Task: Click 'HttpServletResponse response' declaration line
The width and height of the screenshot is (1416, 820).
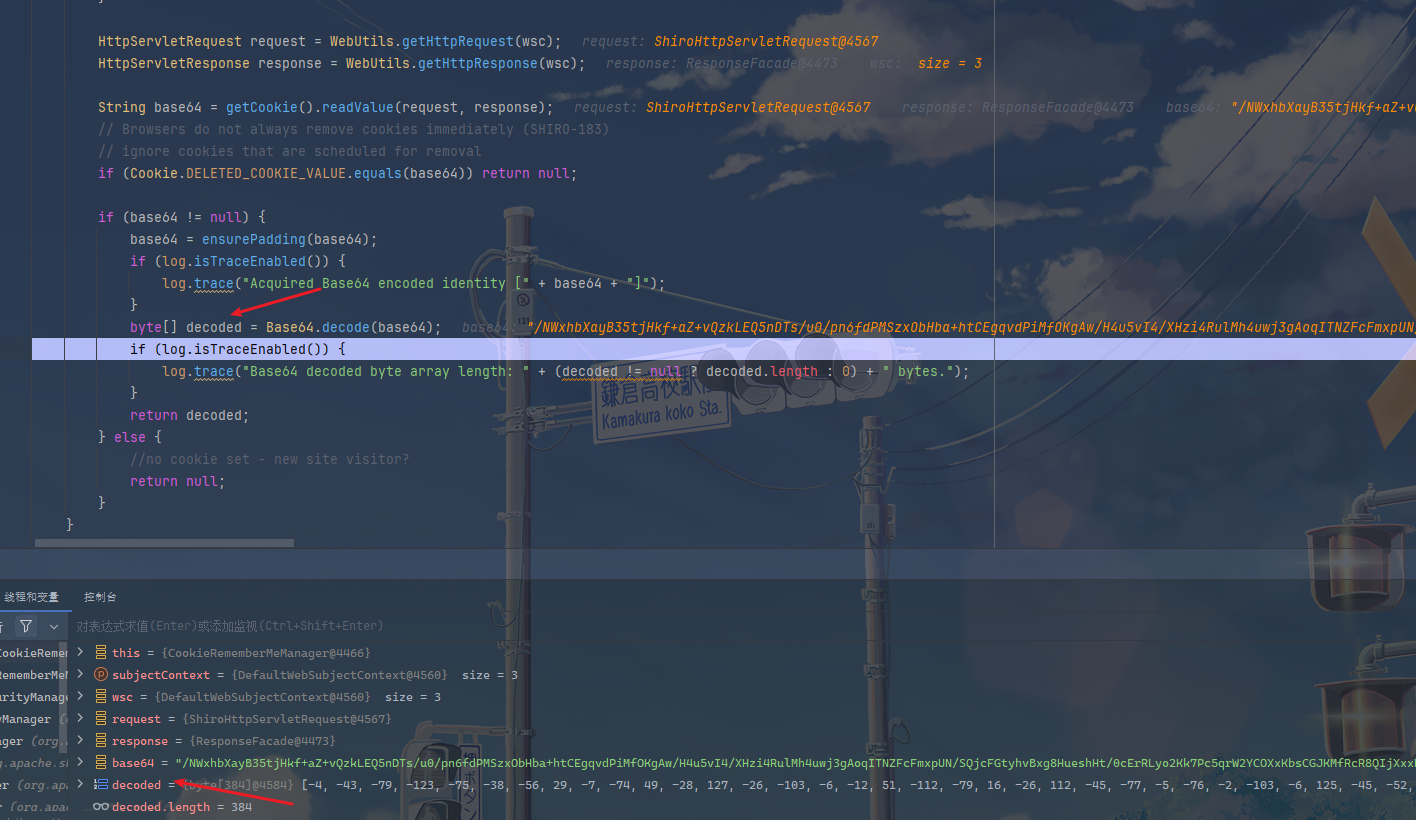Action: 342,63
